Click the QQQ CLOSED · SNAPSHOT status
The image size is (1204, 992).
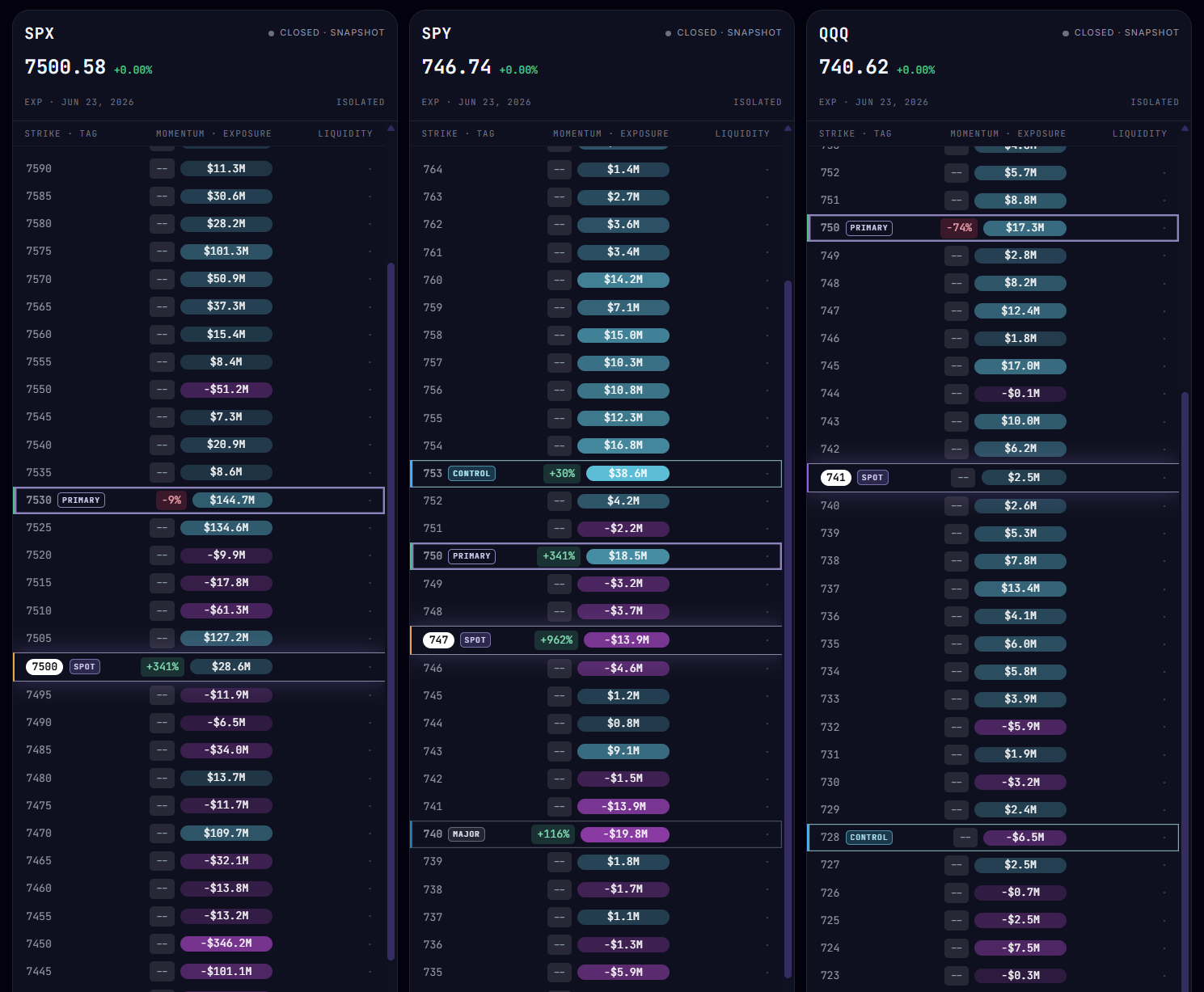(x=1121, y=33)
